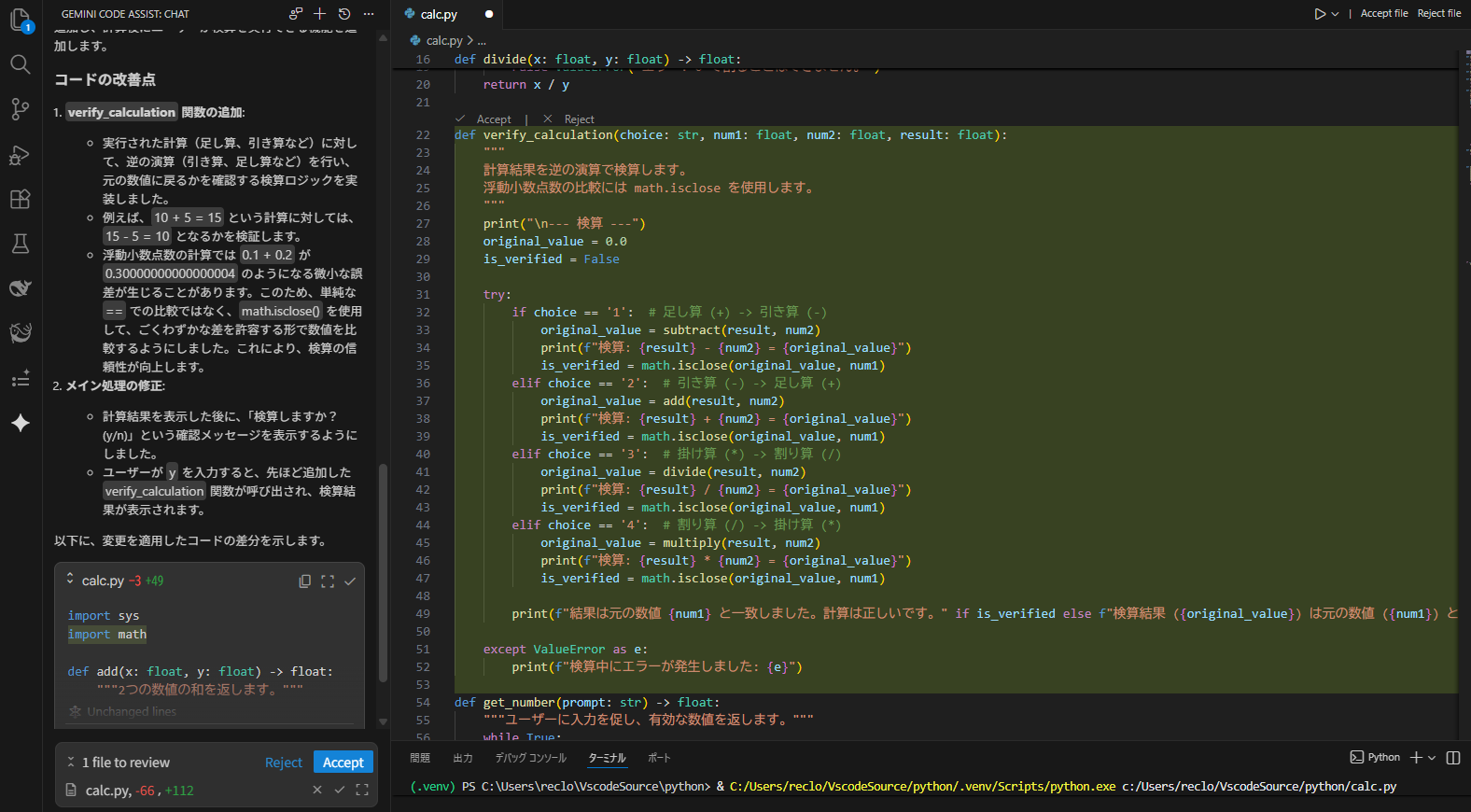Collapse the '1 file to review' section
This screenshot has height=812, width=1471.
[71, 763]
